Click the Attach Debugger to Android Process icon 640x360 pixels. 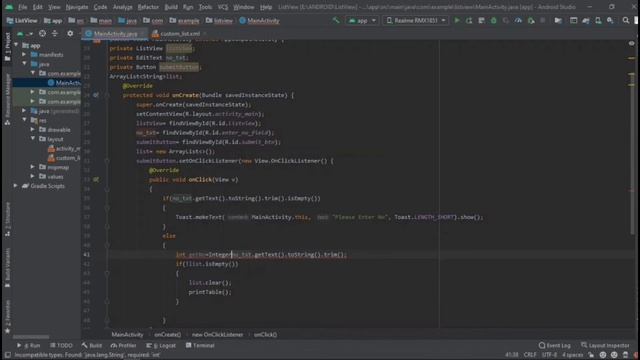point(531,20)
